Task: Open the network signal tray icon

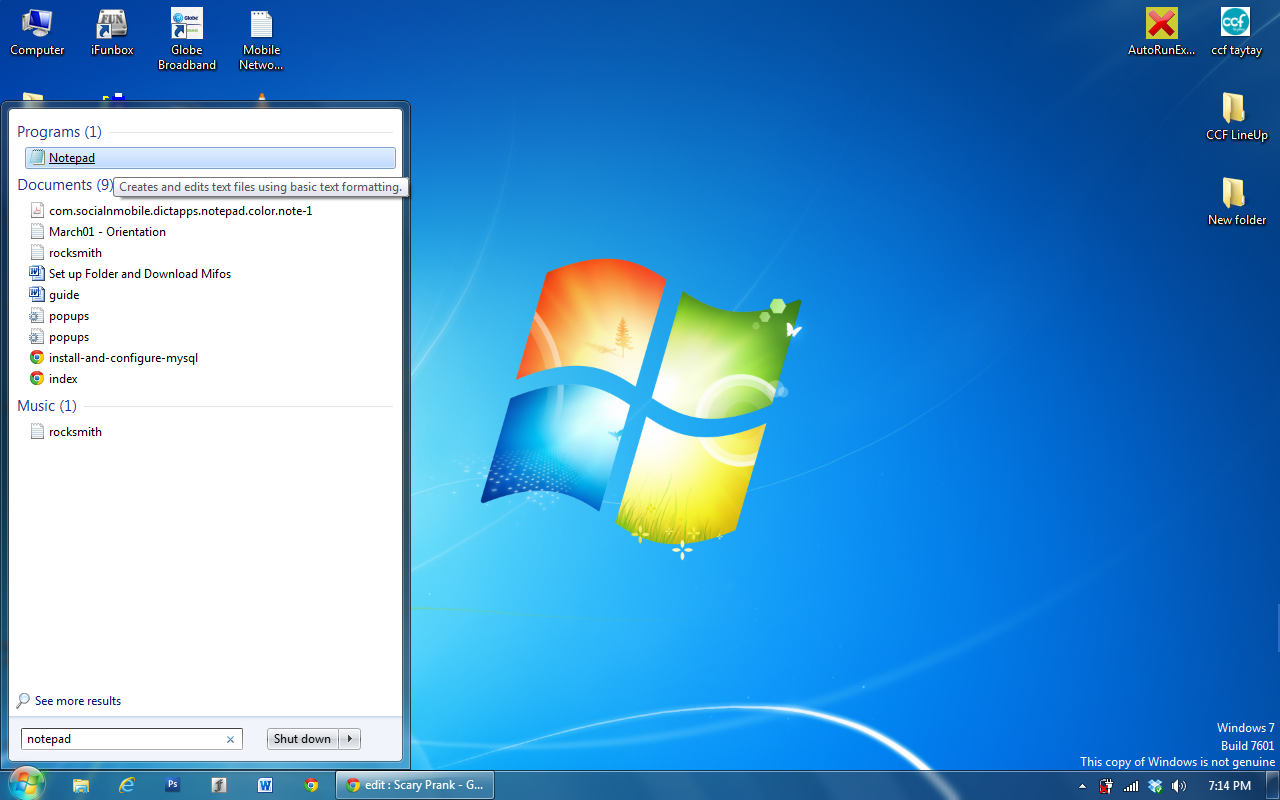Action: point(1131,786)
